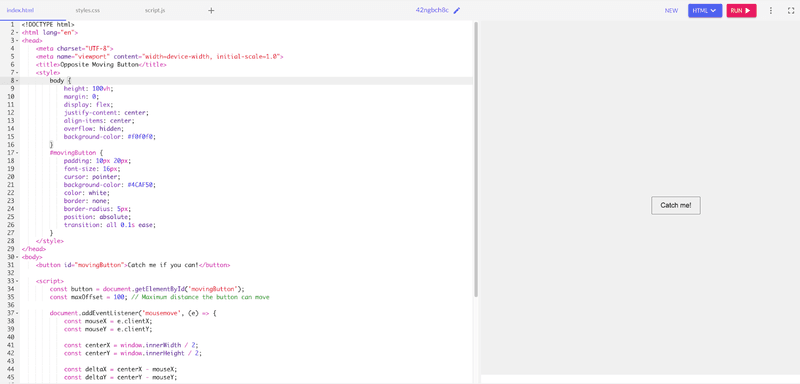Click the button id="movingButton" line
Viewport: 800px width, 384px height.
coord(133,265)
